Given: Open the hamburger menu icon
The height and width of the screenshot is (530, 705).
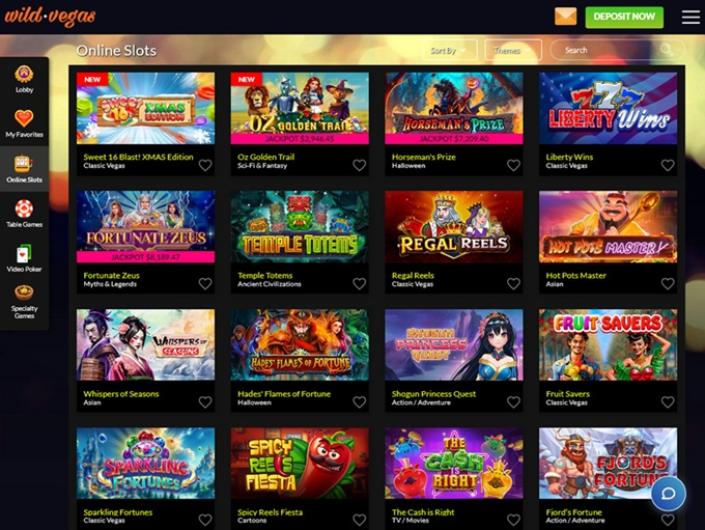Looking at the screenshot, I should [x=691, y=17].
